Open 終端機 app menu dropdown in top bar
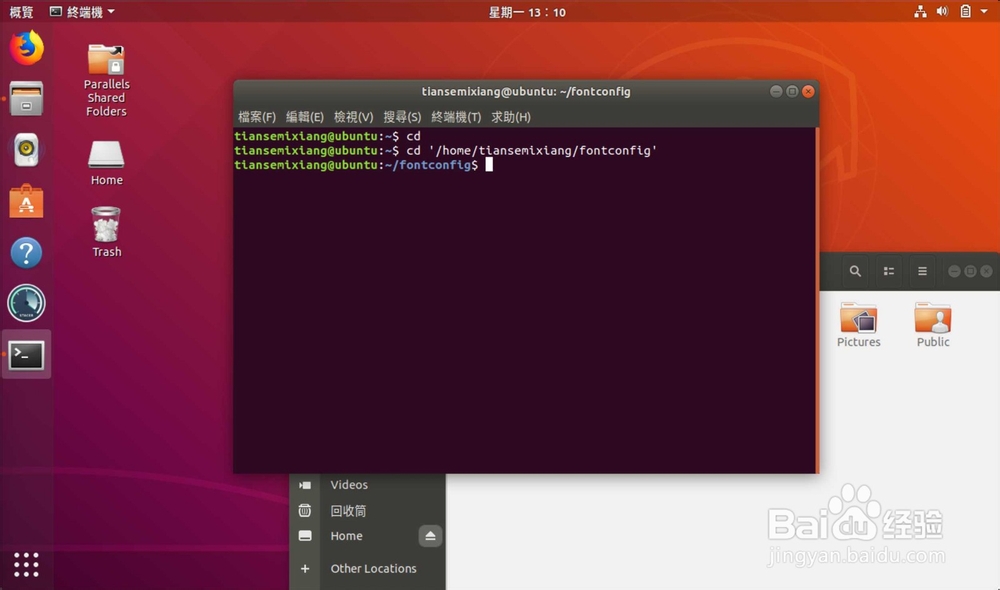Viewport: 1000px width, 590px height. point(83,12)
